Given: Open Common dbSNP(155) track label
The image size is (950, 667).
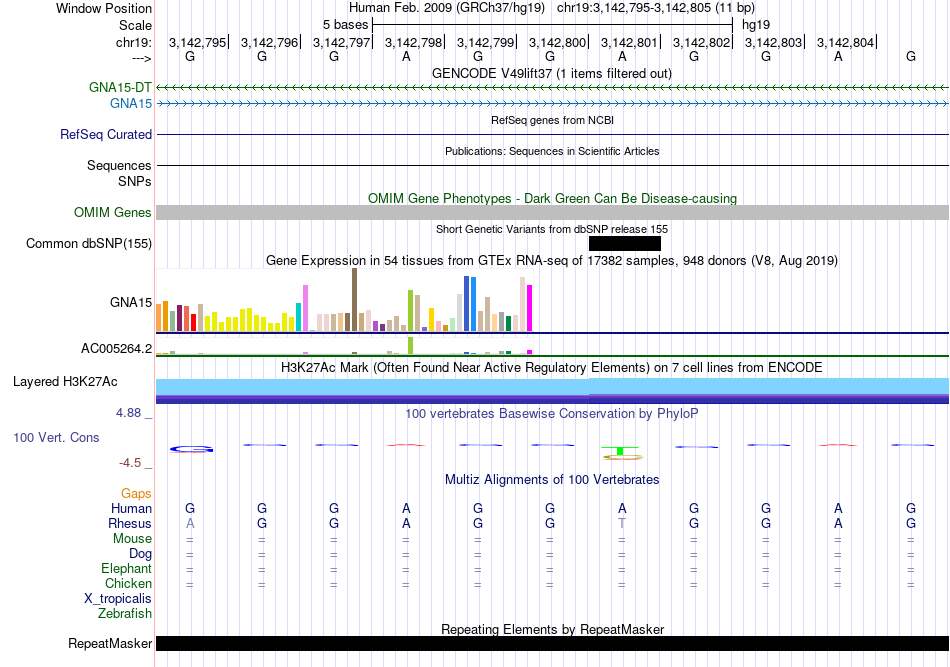Looking at the screenshot, I should point(89,244).
